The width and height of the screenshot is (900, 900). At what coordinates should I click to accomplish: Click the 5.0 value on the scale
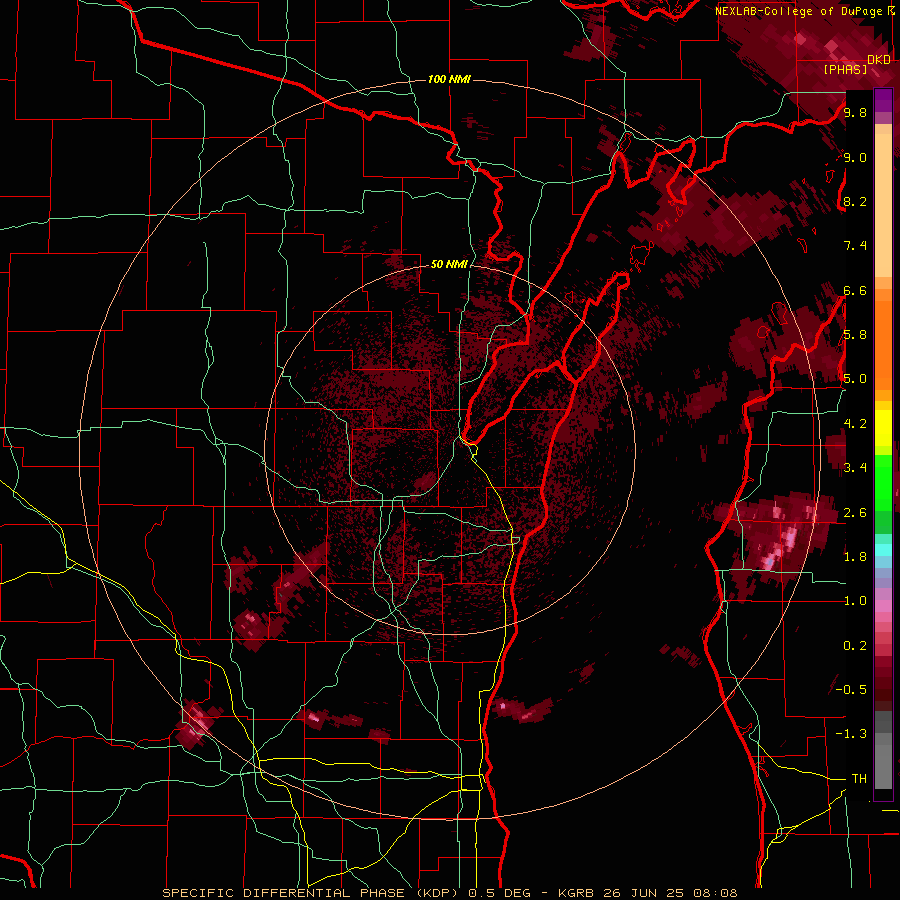pos(855,379)
